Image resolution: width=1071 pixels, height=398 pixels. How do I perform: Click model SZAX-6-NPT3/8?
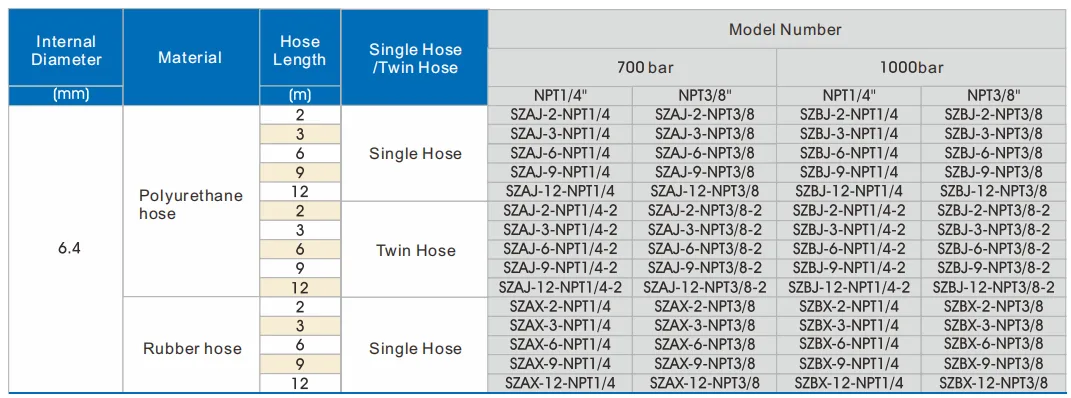(704, 345)
